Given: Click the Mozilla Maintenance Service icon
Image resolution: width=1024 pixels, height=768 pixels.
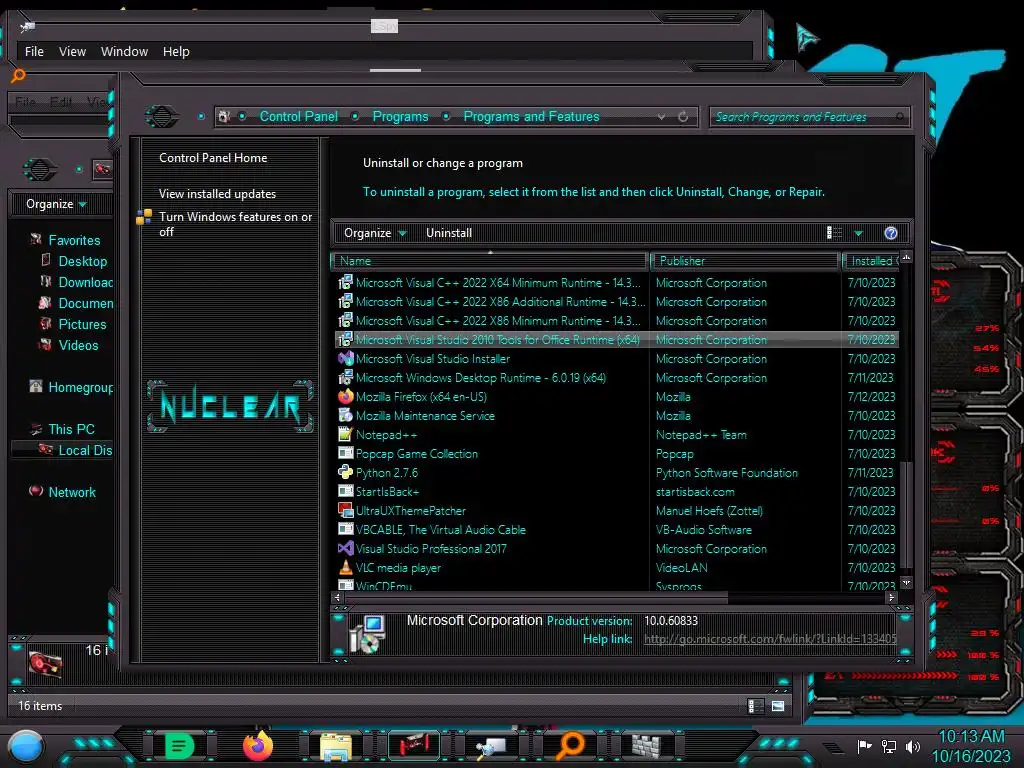Looking at the screenshot, I should 345,415.
